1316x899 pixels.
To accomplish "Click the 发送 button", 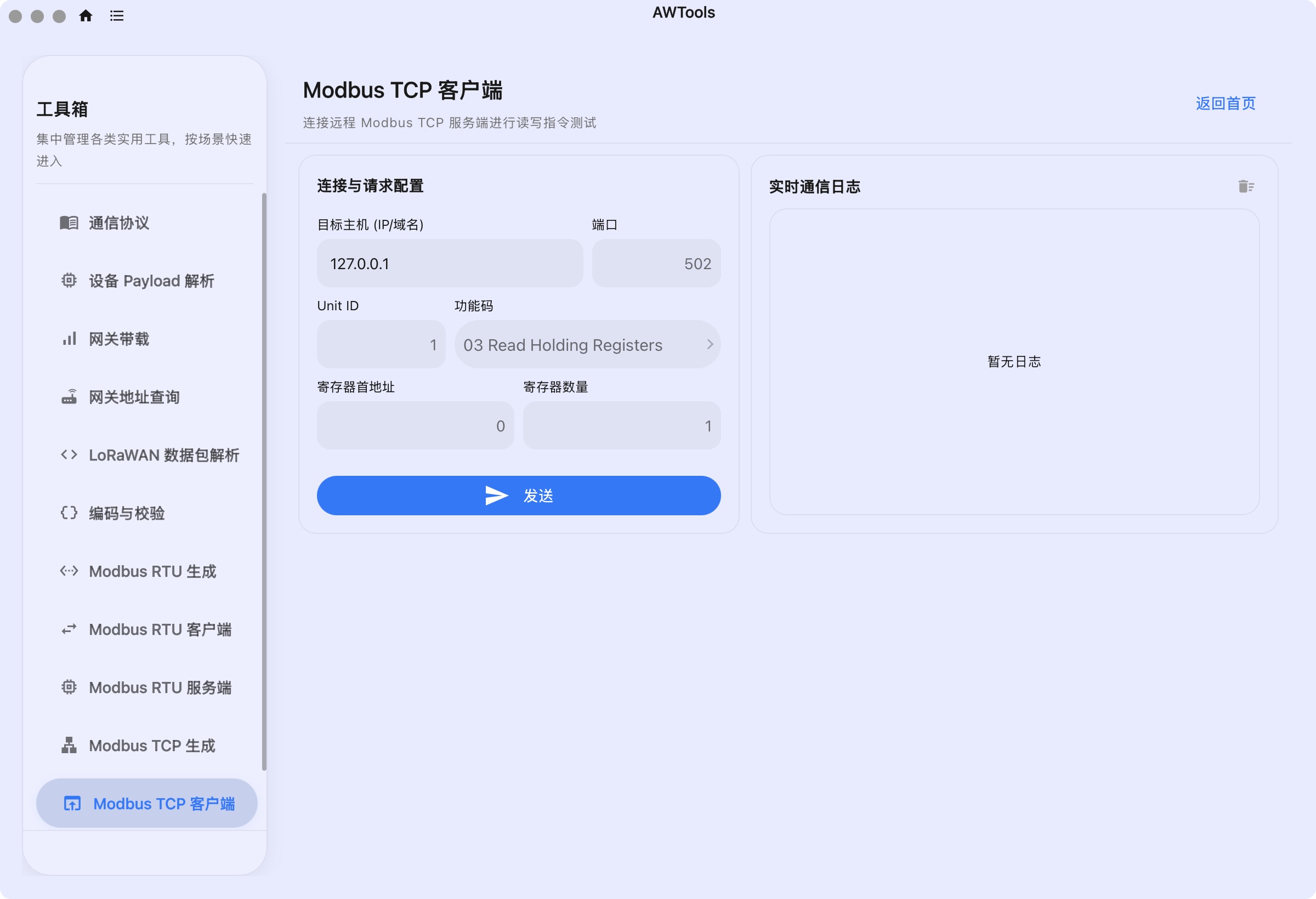I will 519,496.
